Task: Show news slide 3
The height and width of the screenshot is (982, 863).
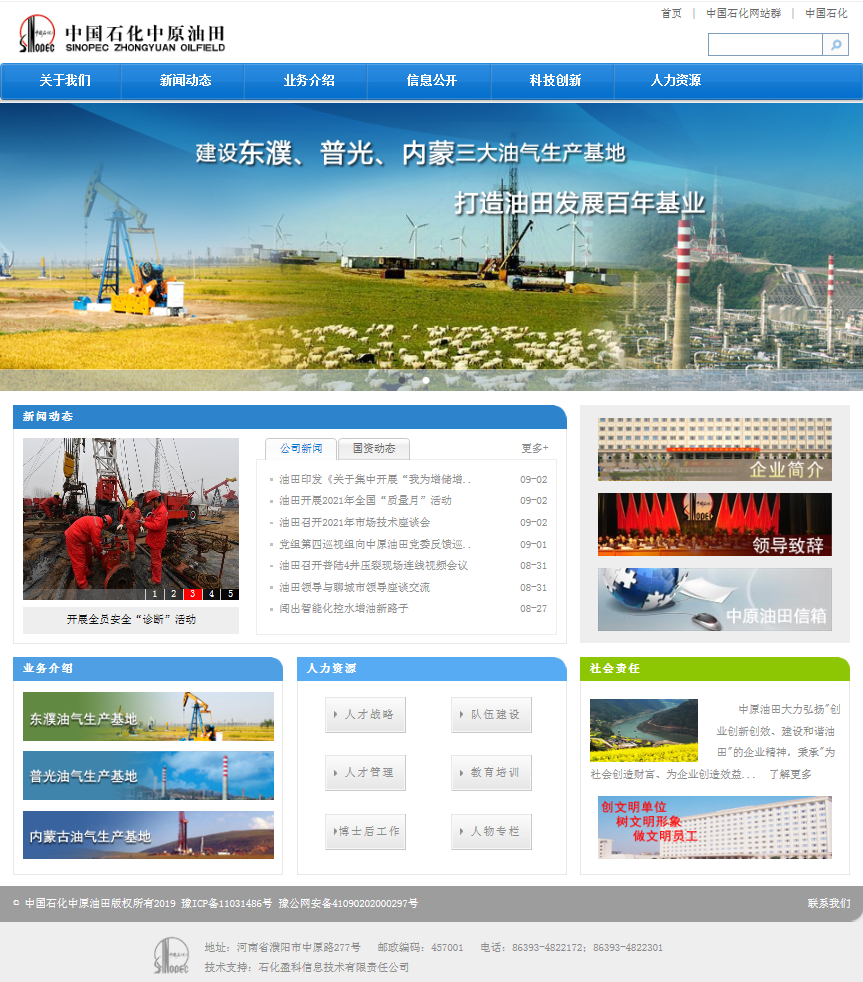Action: click(x=192, y=594)
